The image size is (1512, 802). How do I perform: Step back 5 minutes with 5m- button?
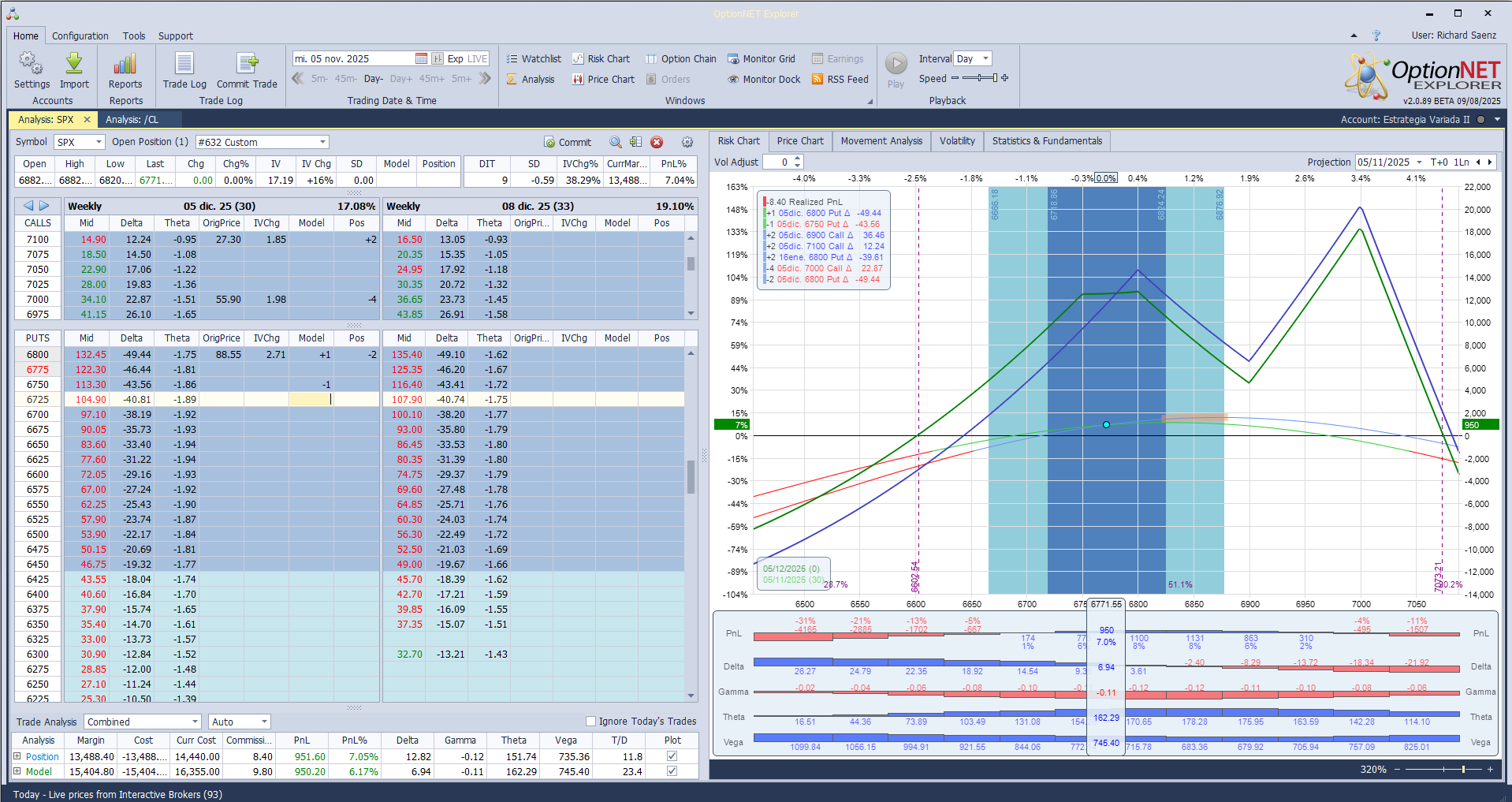point(319,79)
